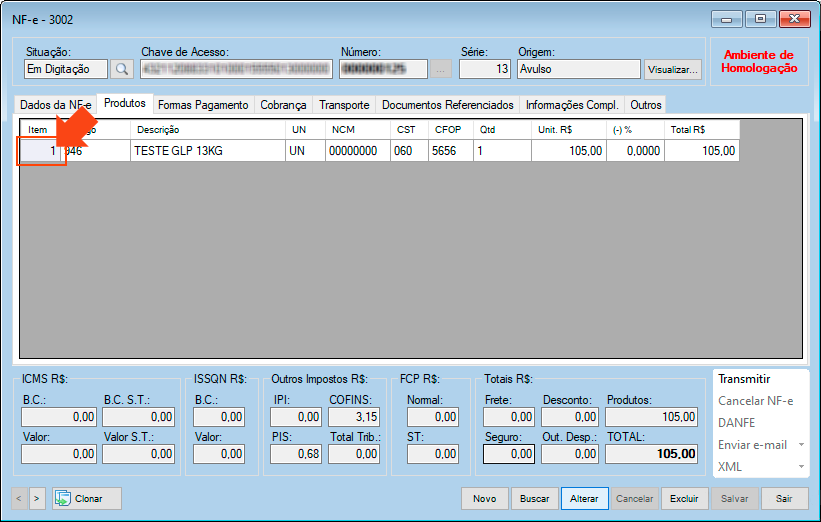Screen dimensions: 821x522
Task: Click the Série field showing 13
Action: point(484,69)
